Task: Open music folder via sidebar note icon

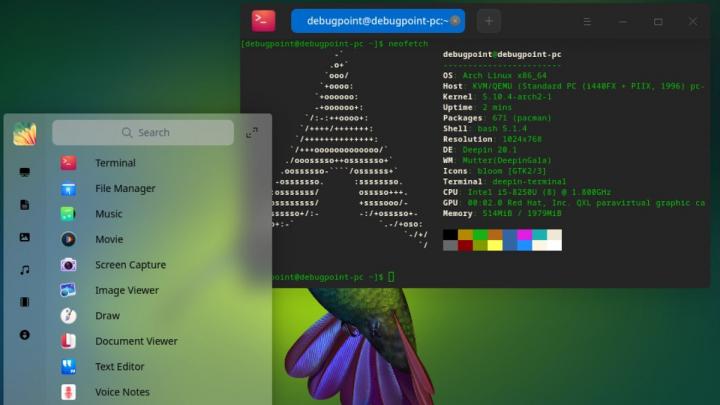Action: click(24, 269)
